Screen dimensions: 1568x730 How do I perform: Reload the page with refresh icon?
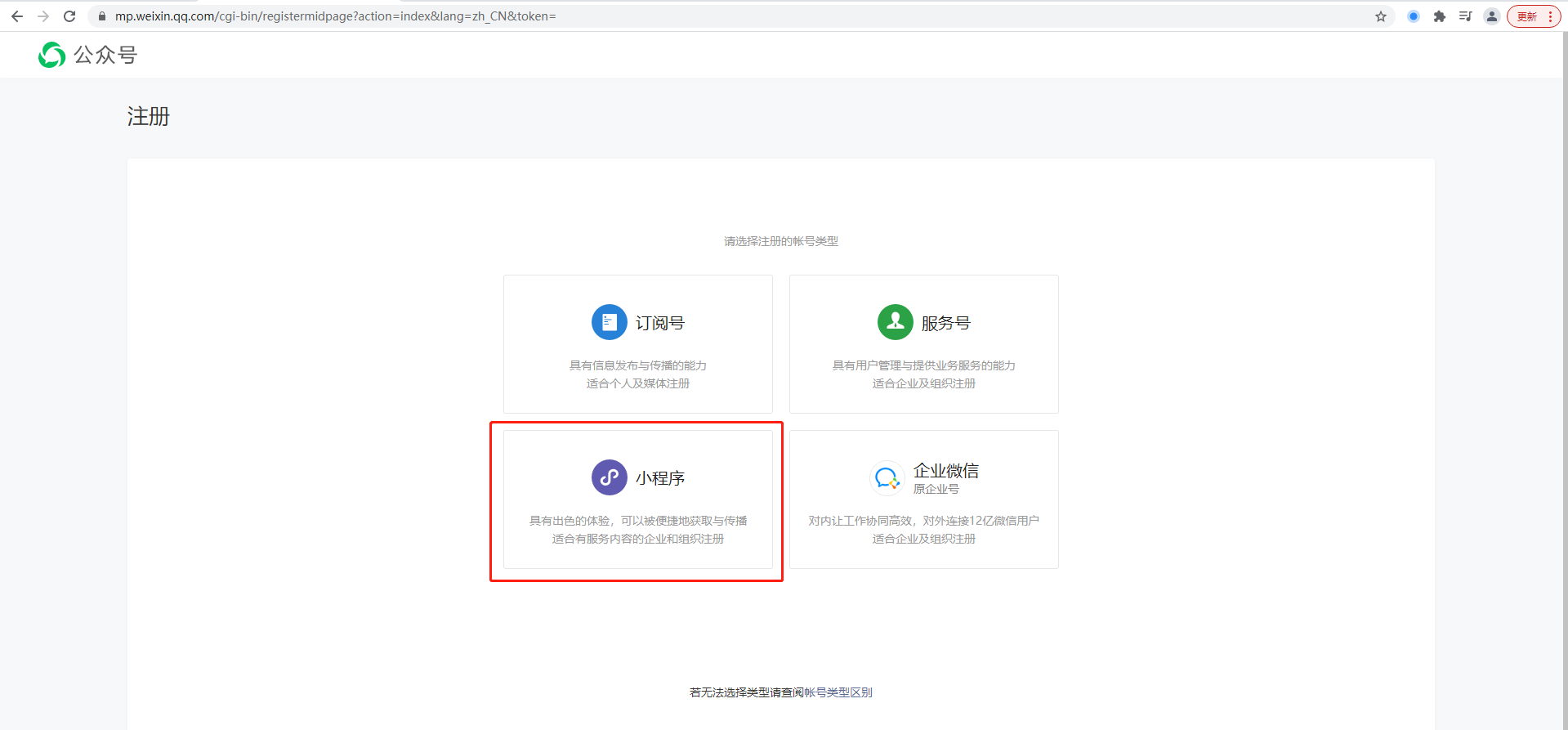tap(69, 16)
